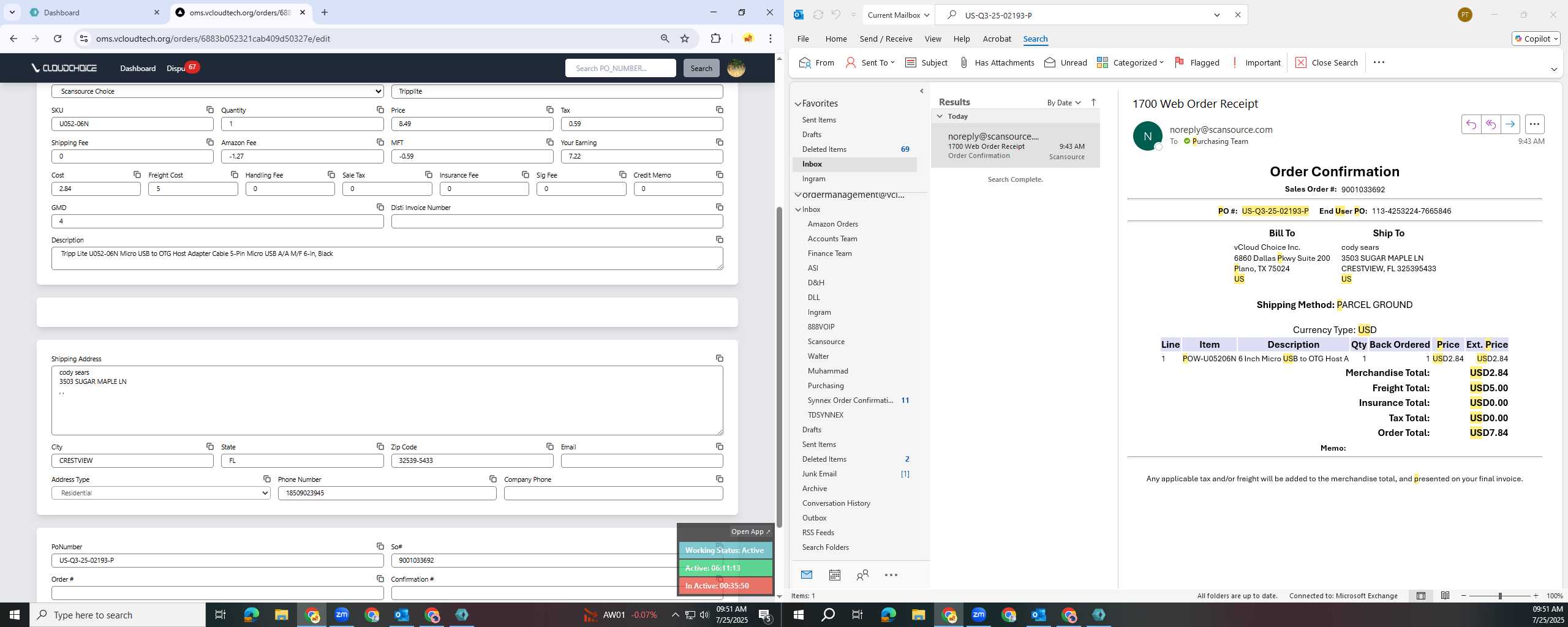Open Current Mailbox scope dropdown
1568x627 pixels.
(x=899, y=15)
